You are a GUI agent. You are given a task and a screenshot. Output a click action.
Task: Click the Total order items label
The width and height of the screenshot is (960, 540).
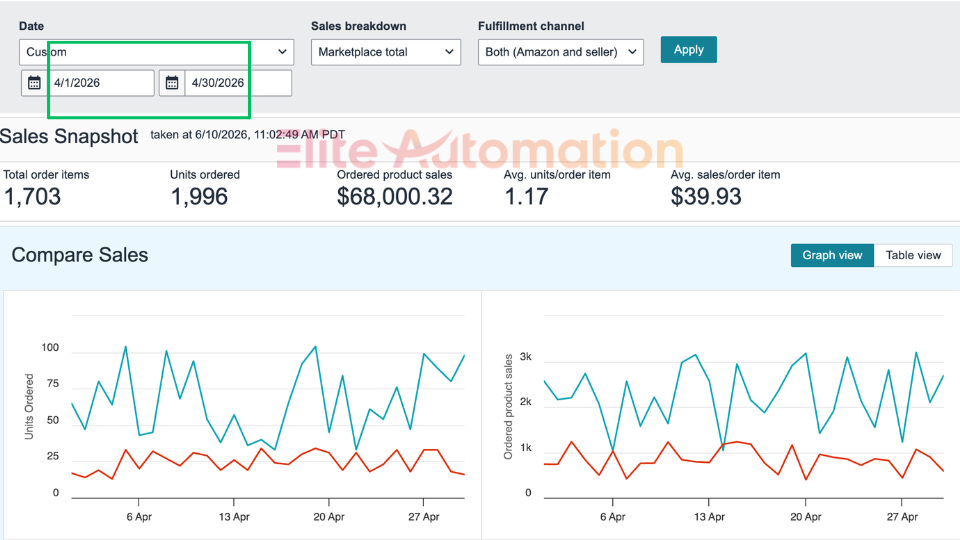46,174
